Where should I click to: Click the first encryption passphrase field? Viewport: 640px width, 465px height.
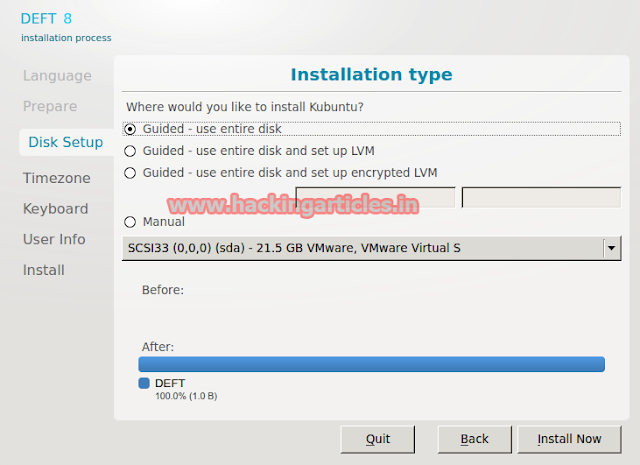[375, 197]
